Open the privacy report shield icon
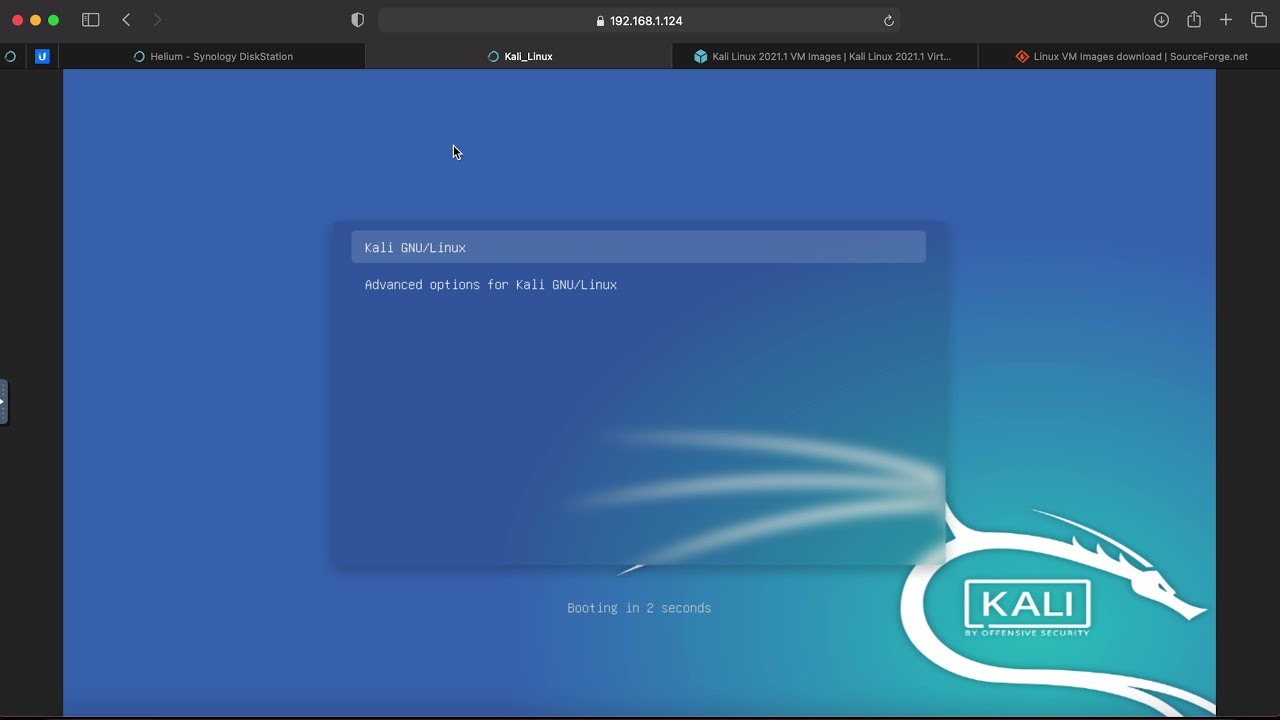This screenshot has height=720, width=1280. click(358, 20)
